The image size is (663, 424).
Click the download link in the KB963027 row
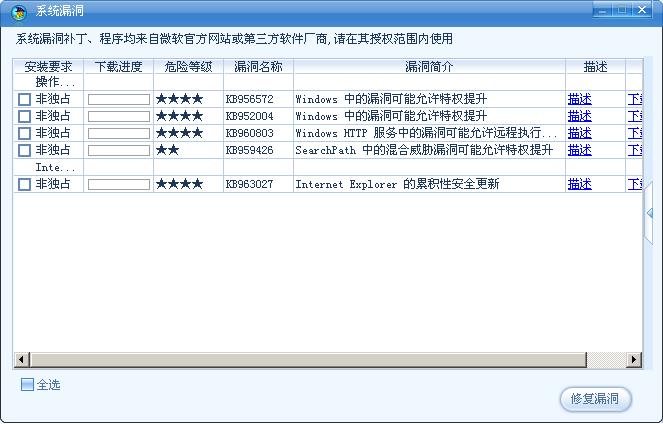click(x=635, y=184)
